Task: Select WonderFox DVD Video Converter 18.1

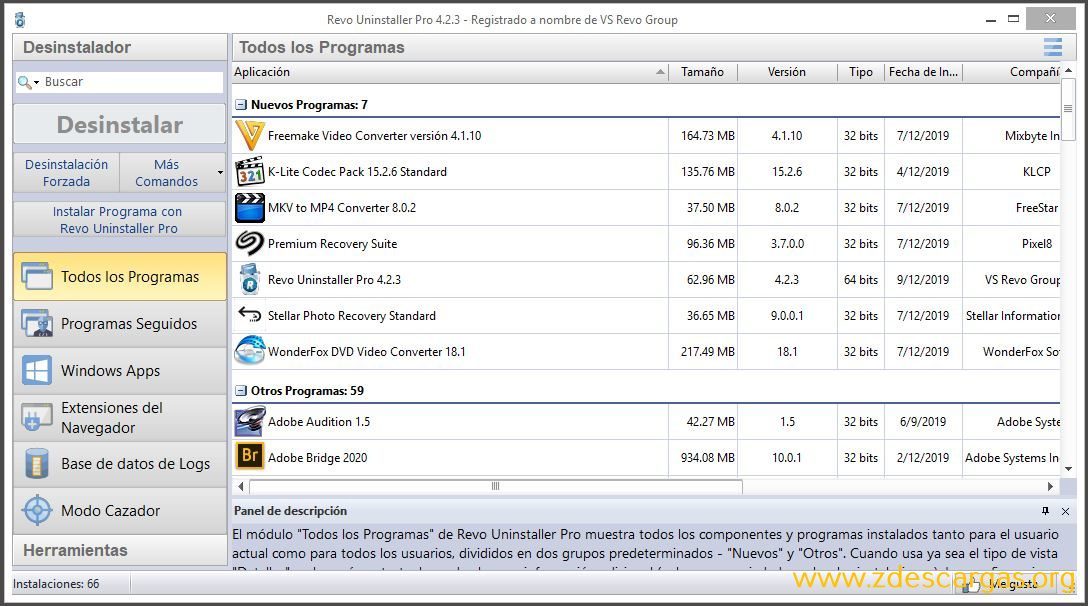Action: [647, 351]
